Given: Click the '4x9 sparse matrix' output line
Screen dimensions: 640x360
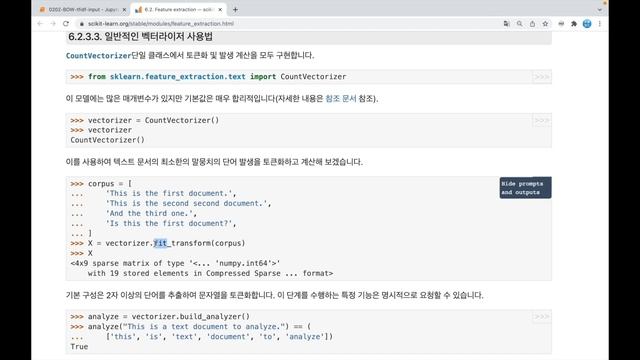Looking at the screenshot, I should [x=176, y=263].
